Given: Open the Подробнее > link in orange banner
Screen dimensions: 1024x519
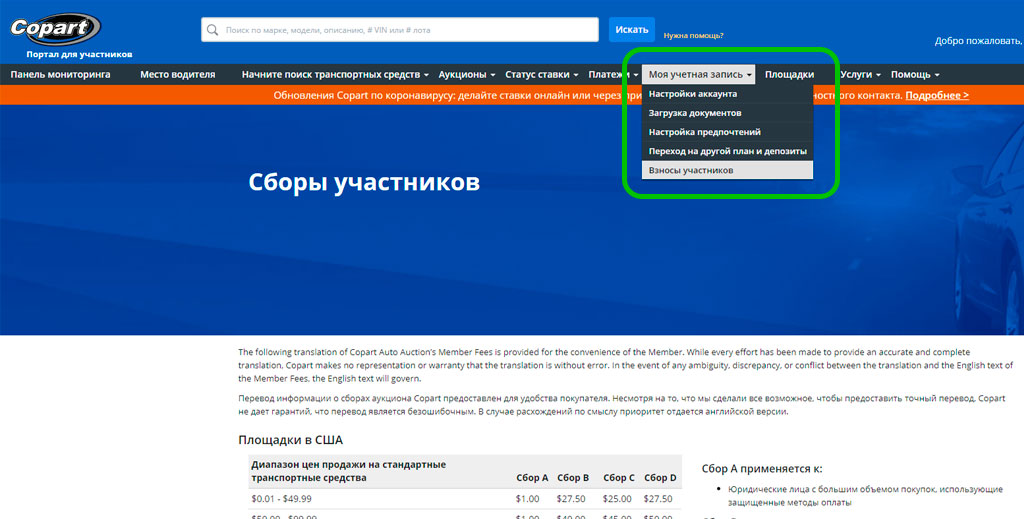Looking at the screenshot, I should point(936,95).
